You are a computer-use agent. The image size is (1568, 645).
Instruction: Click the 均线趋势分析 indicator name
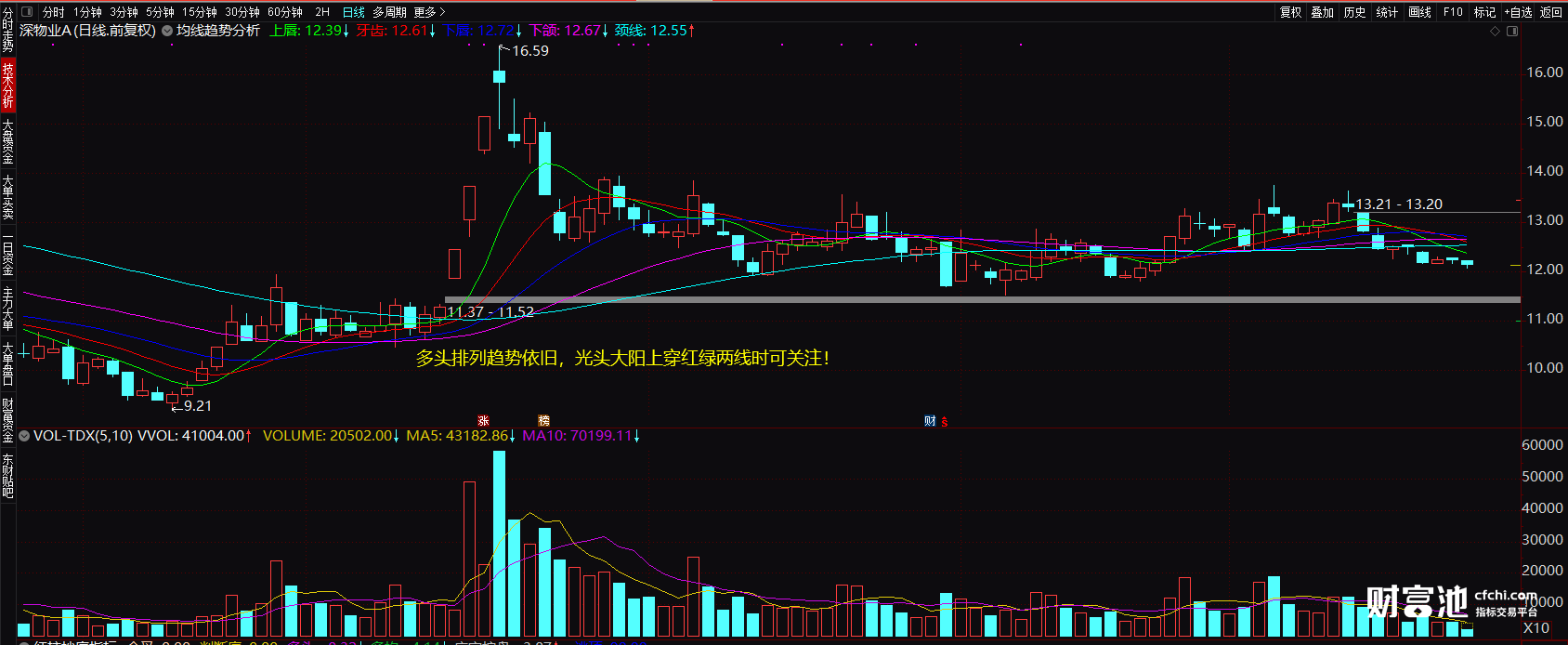218,31
